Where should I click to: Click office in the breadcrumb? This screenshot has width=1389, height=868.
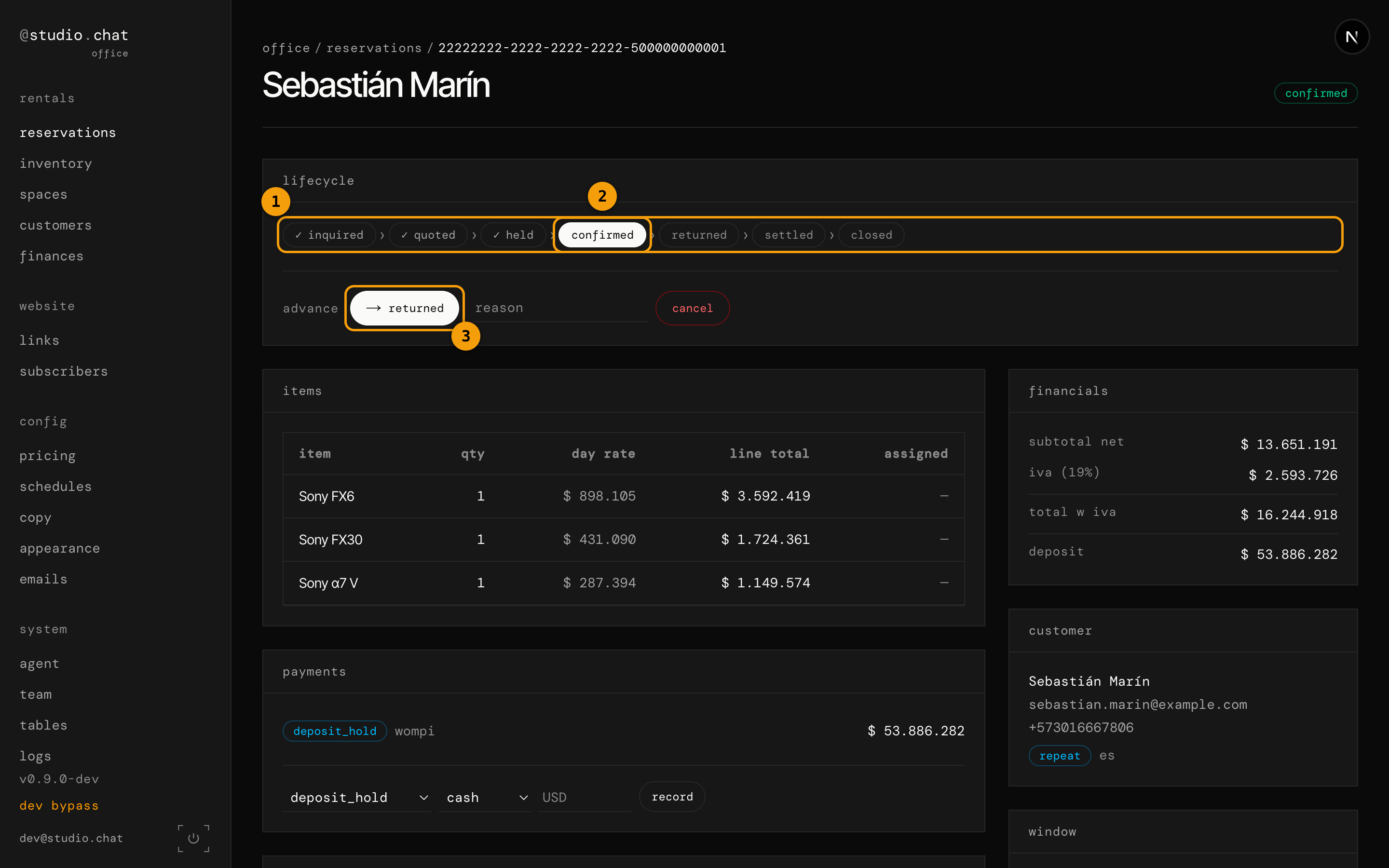pyautogui.click(x=286, y=48)
